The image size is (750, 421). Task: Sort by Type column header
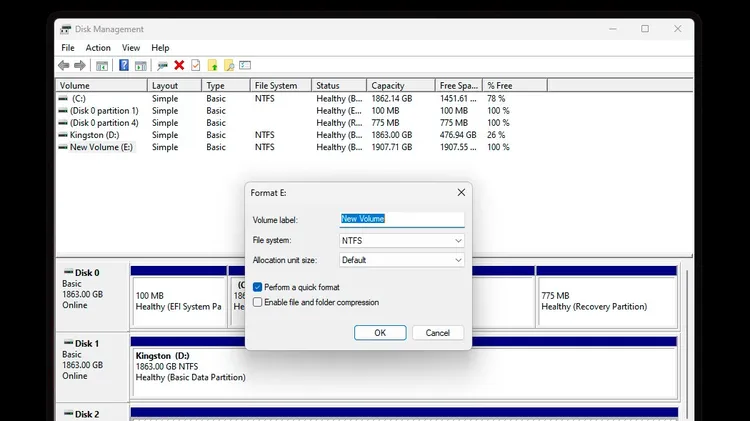point(226,86)
